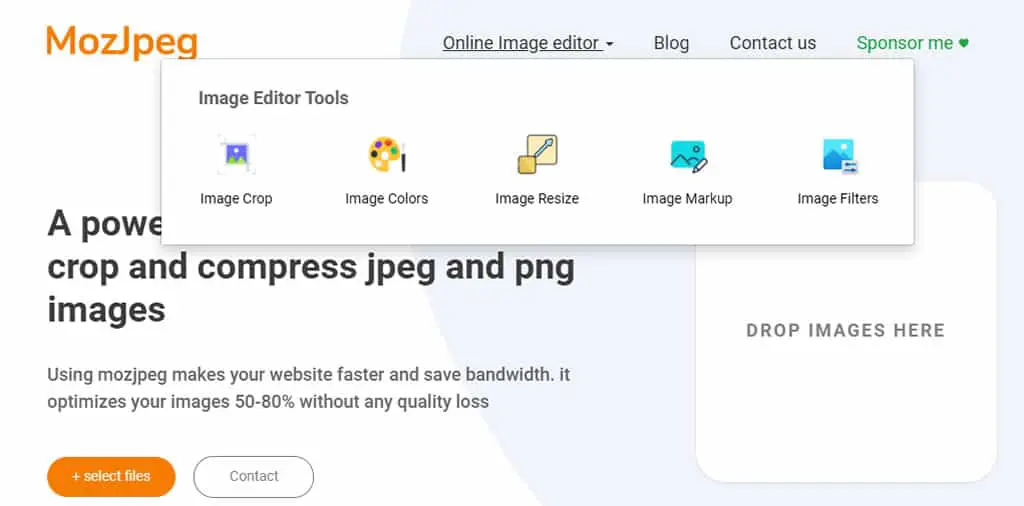Click the text 'optimizes your images 50-80%'
This screenshot has height=506, width=1024.
[x=171, y=401]
